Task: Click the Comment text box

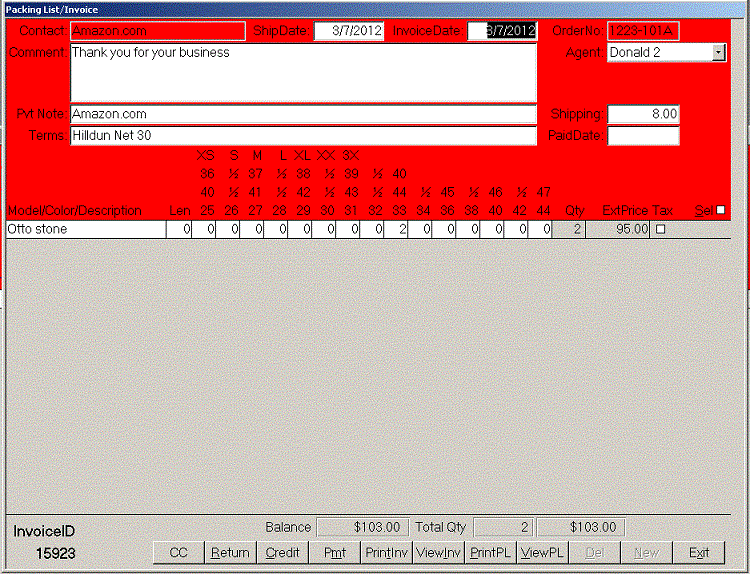Action: [304, 73]
